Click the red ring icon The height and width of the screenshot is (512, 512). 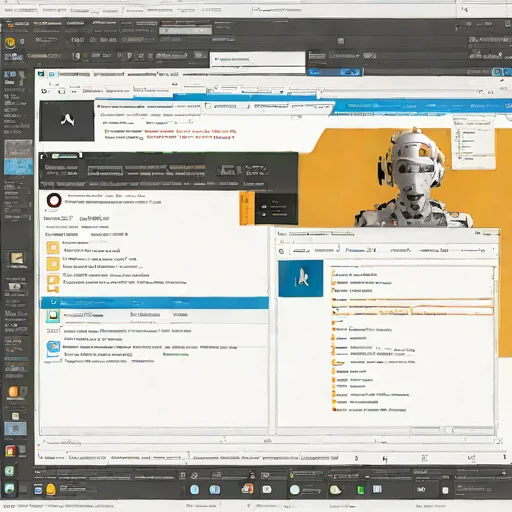point(54,201)
